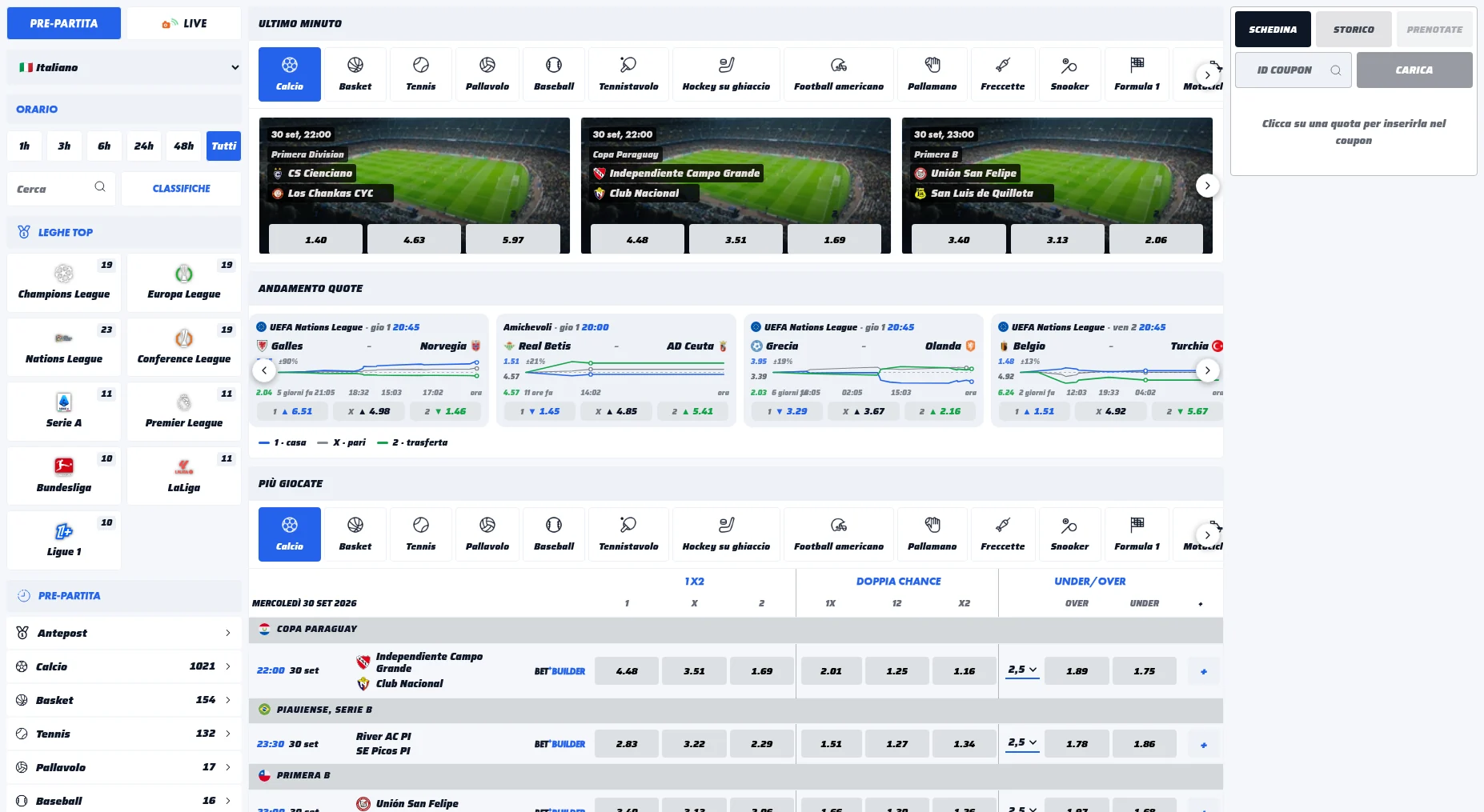
Task: Open Conference League top league tile
Action: click(184, 347)
